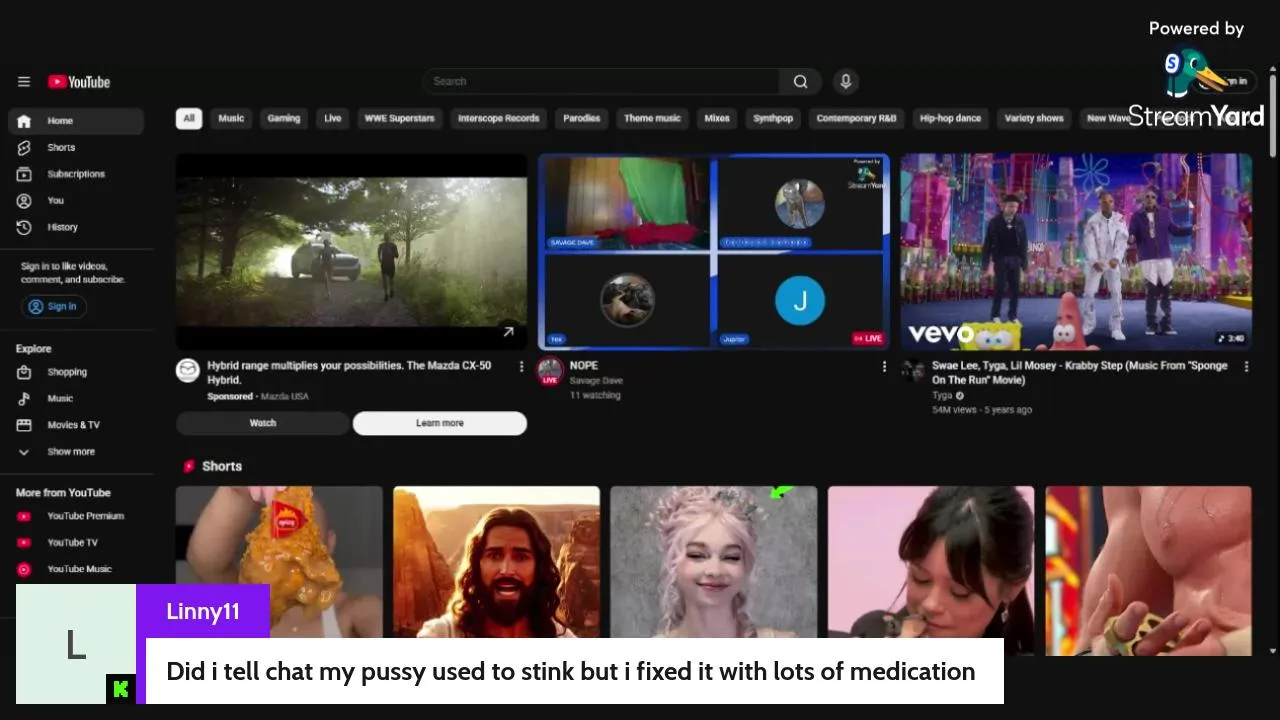Open Shopping under Explore
Image resolution: width=1280 pixels, height=720 pixels.
76,372
